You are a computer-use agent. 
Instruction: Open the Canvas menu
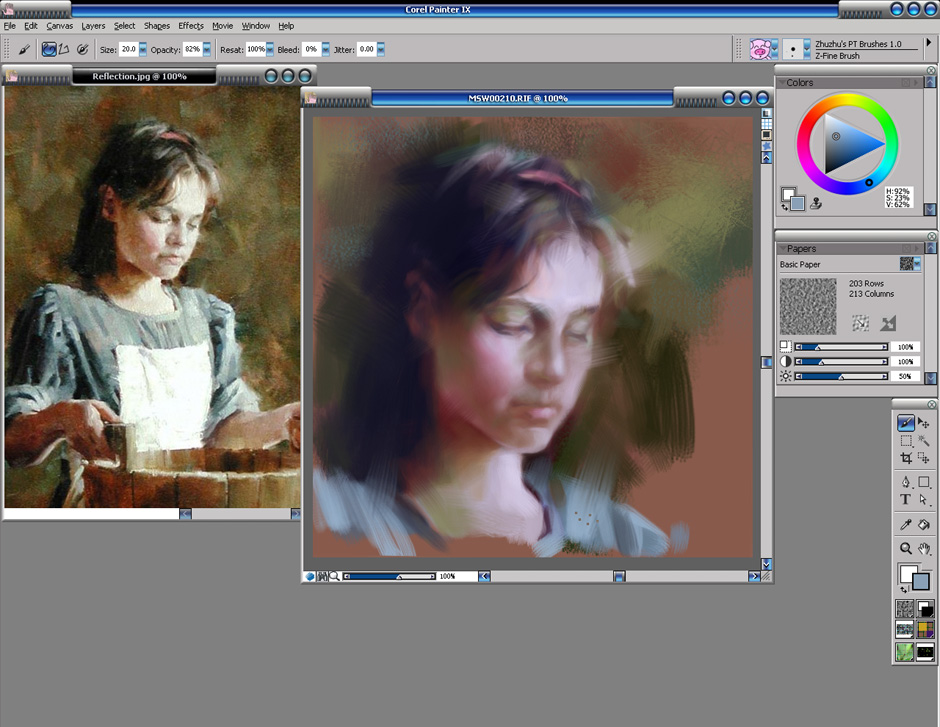[59, 26]
